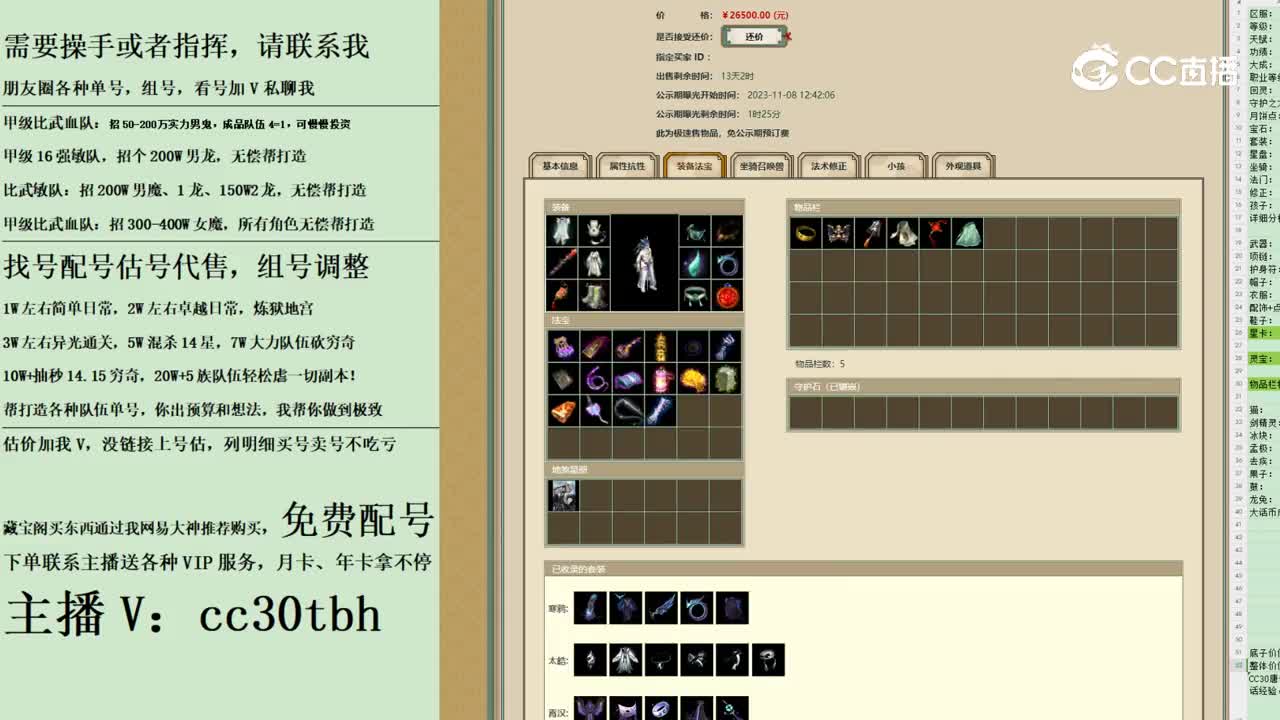Inspect the red staff weapon equipment slot
This screenshot has width=1280, height=720.
click(x=562, y=263)
